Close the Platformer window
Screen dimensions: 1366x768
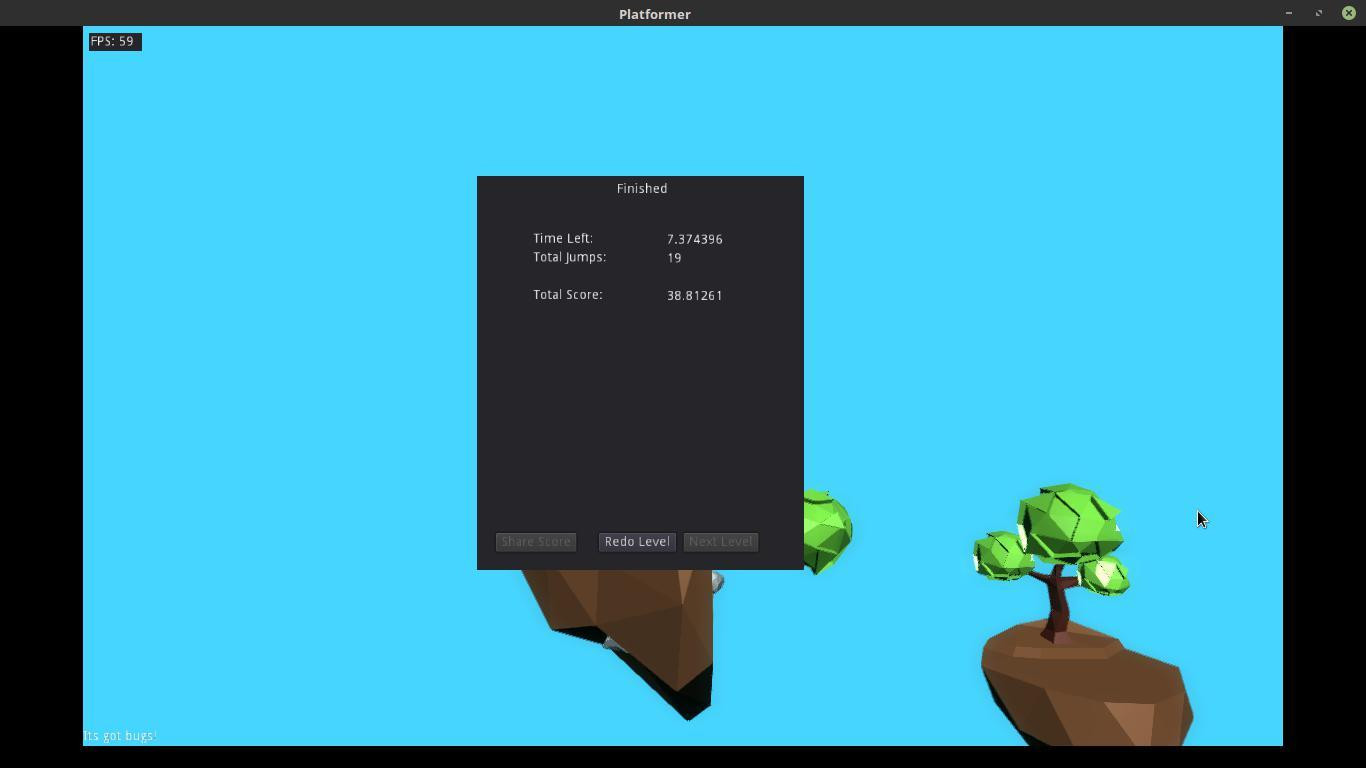1348,13
